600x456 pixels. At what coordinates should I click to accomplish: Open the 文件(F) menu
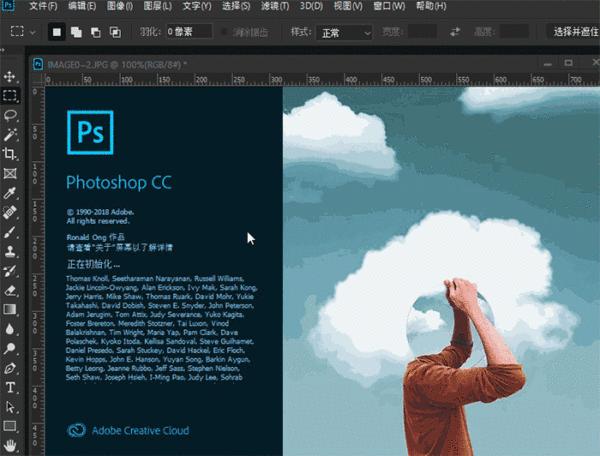click(x=43, y=6)
